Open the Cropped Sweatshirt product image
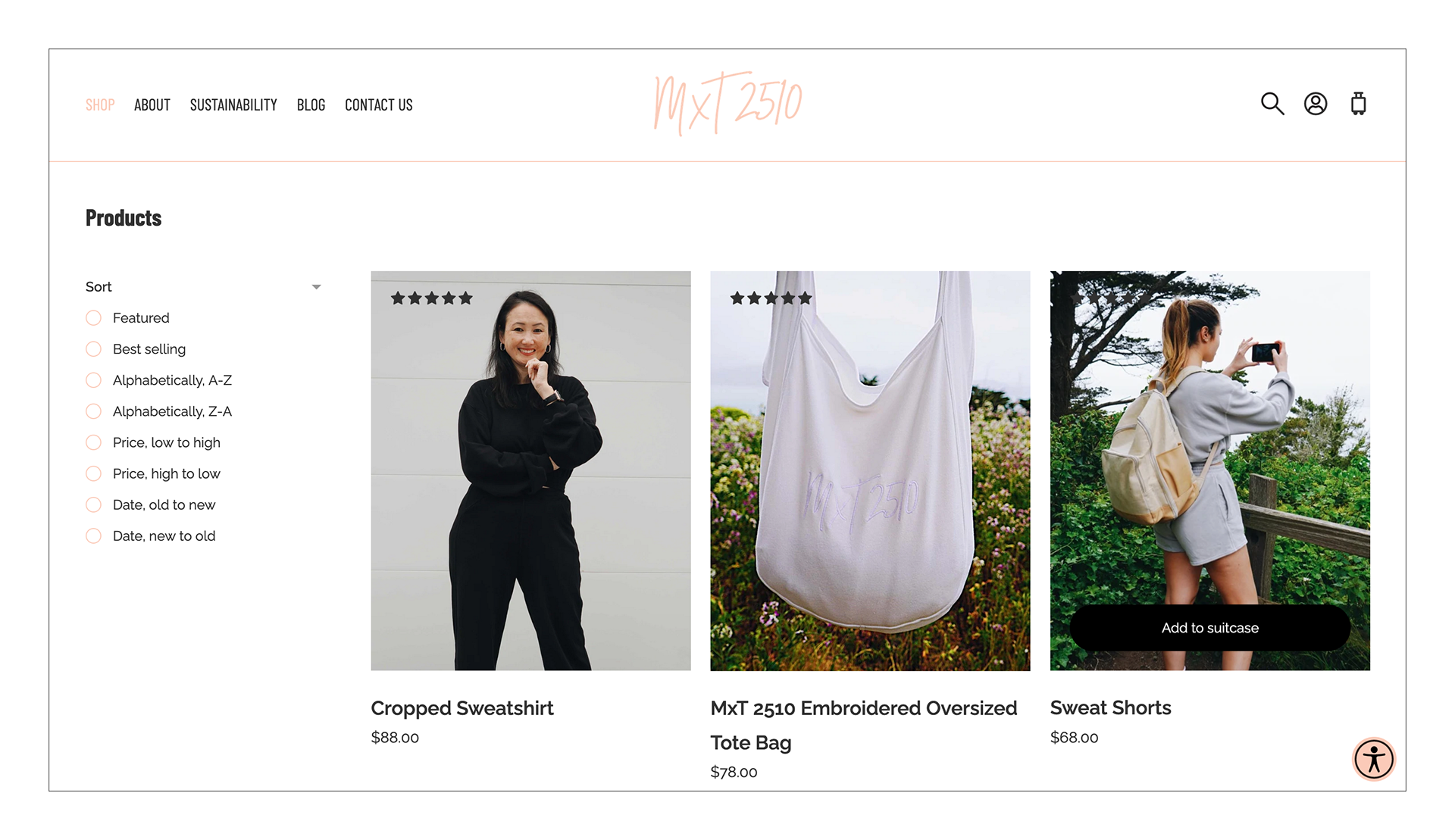 (530, 470)
